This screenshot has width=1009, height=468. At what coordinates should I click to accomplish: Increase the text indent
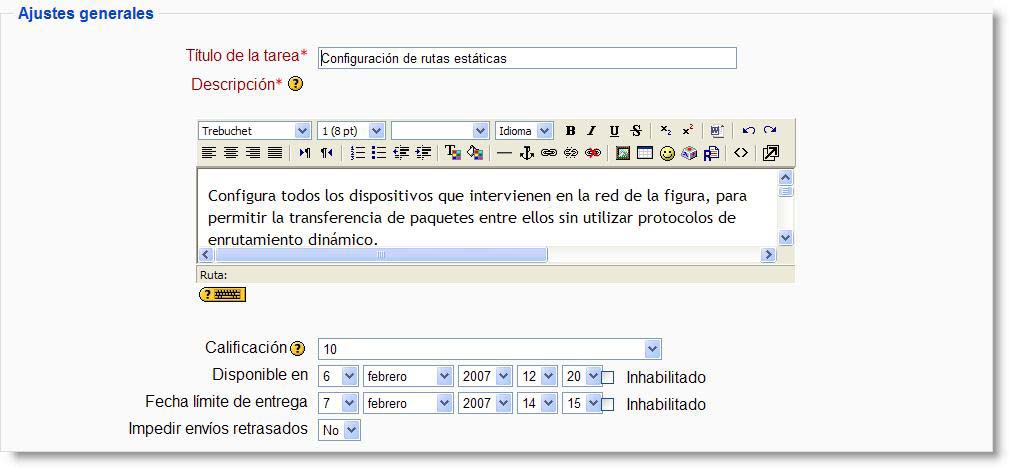[x=423, y=153]
